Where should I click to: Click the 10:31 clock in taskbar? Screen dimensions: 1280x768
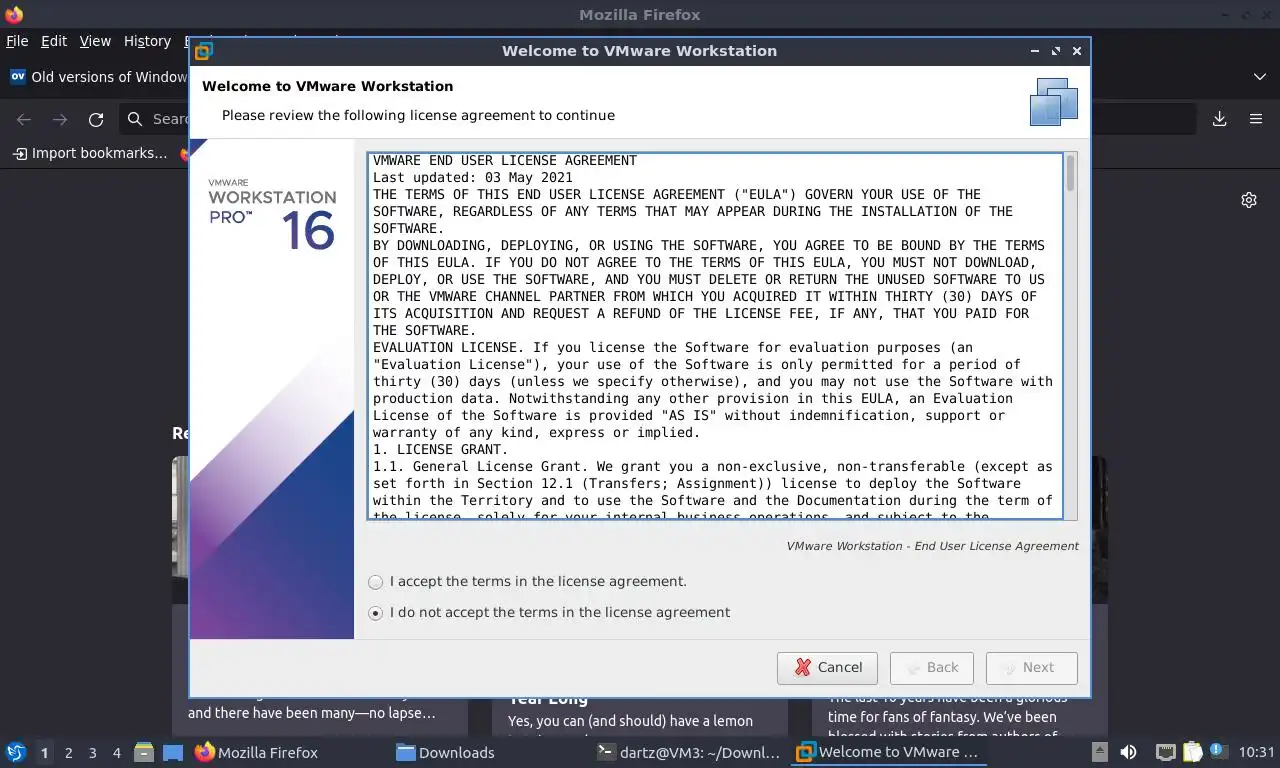[x=1256, y=753]
